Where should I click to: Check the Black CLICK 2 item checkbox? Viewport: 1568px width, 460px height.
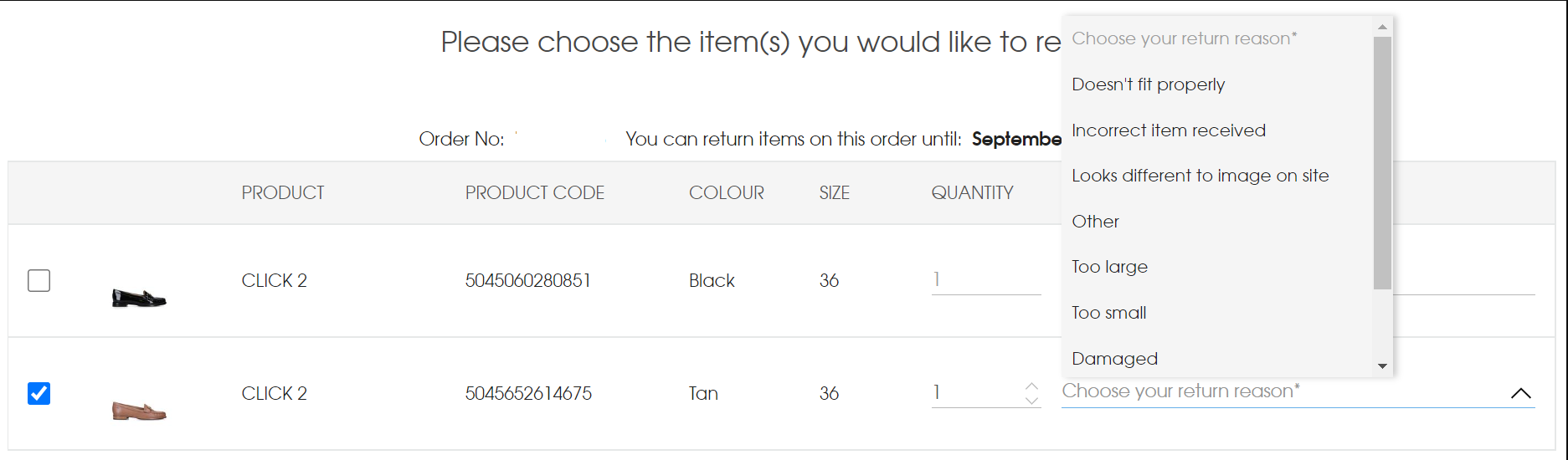tap(39, 280)
